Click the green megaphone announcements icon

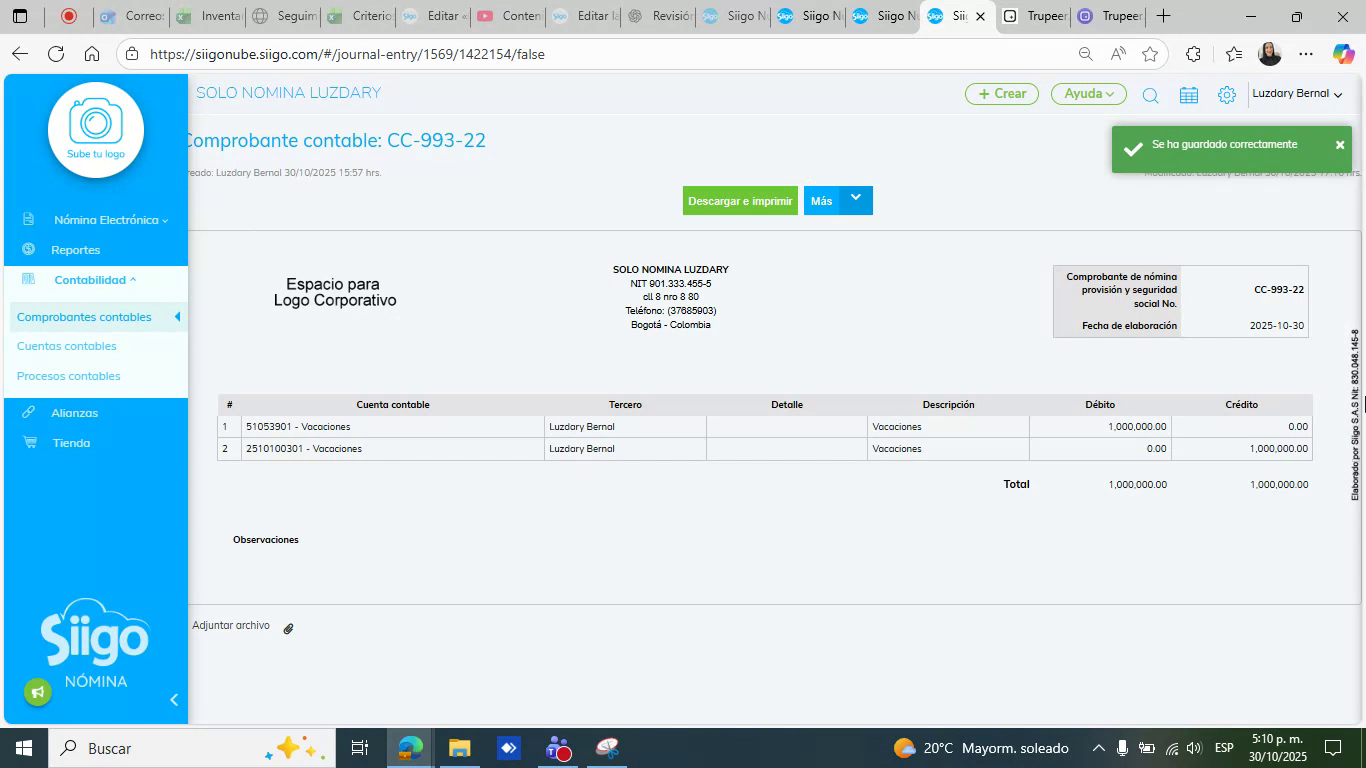click(x=38, y=692)
